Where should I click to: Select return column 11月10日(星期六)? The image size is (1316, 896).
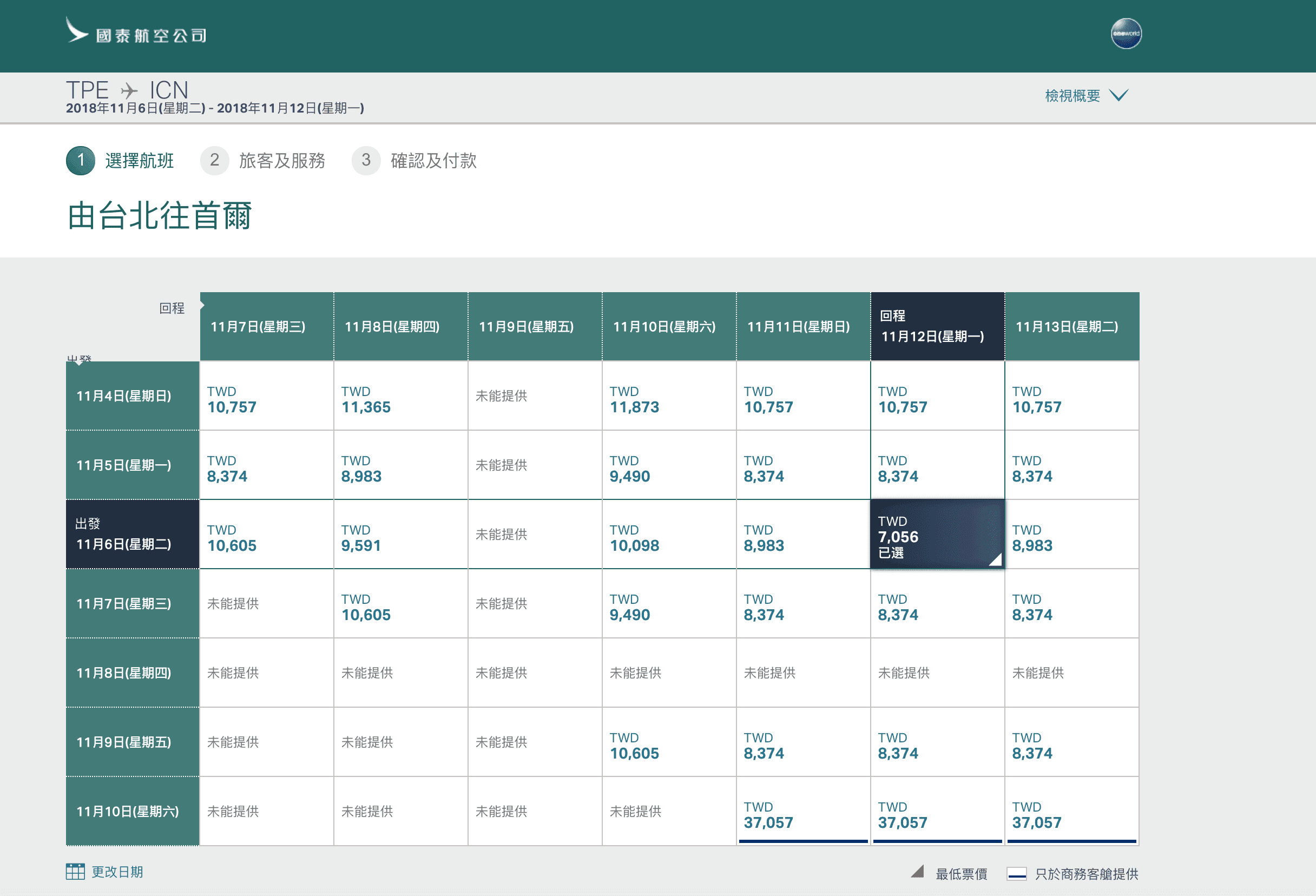669,326
